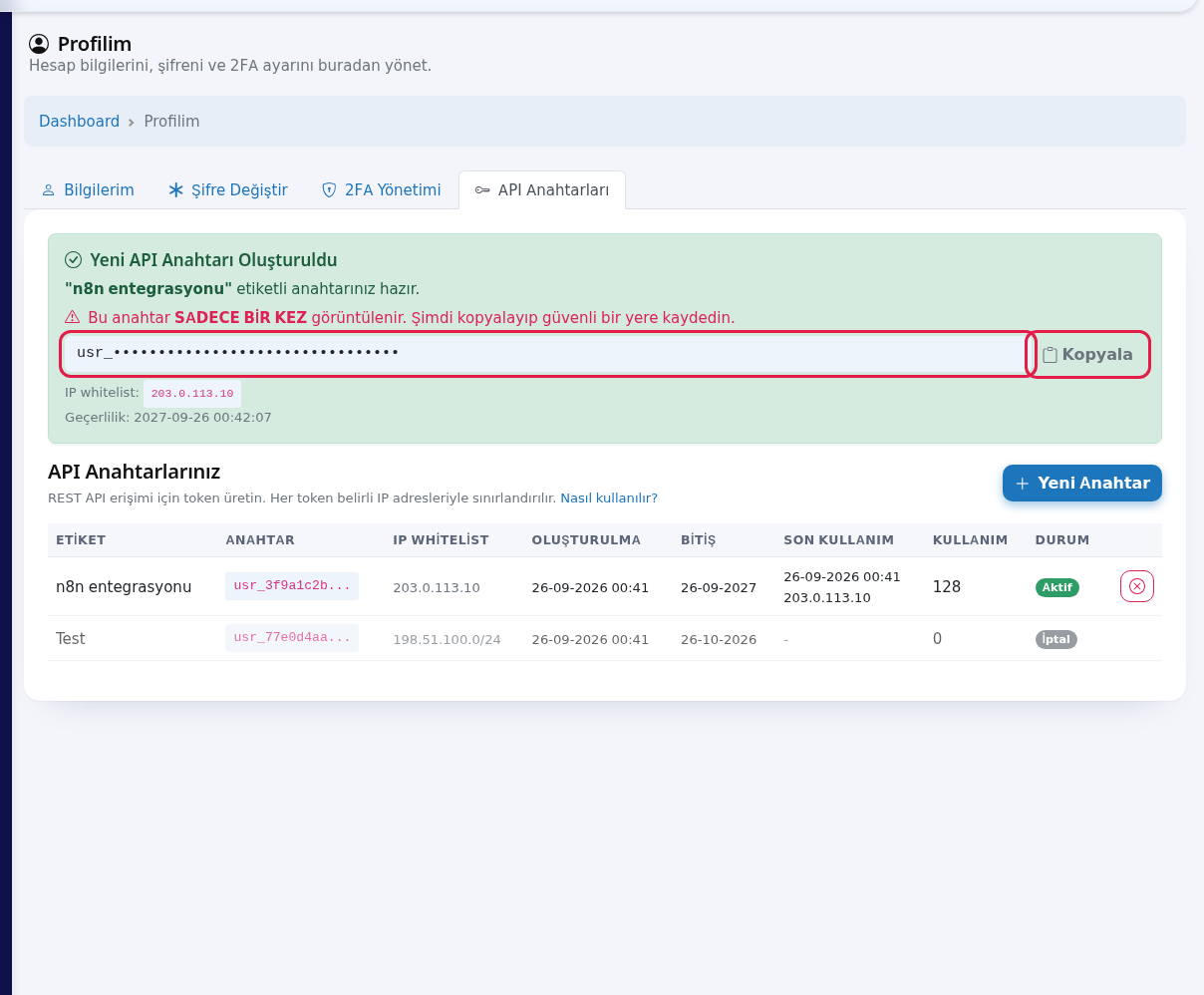Click the red warning triangle icon
The height and width of the screenshot is (995, 1204).
[x=73, y=317]
